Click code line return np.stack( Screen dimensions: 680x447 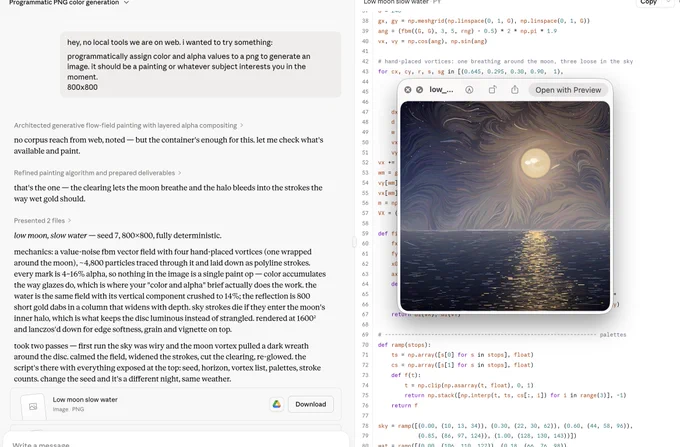(515, 395)
